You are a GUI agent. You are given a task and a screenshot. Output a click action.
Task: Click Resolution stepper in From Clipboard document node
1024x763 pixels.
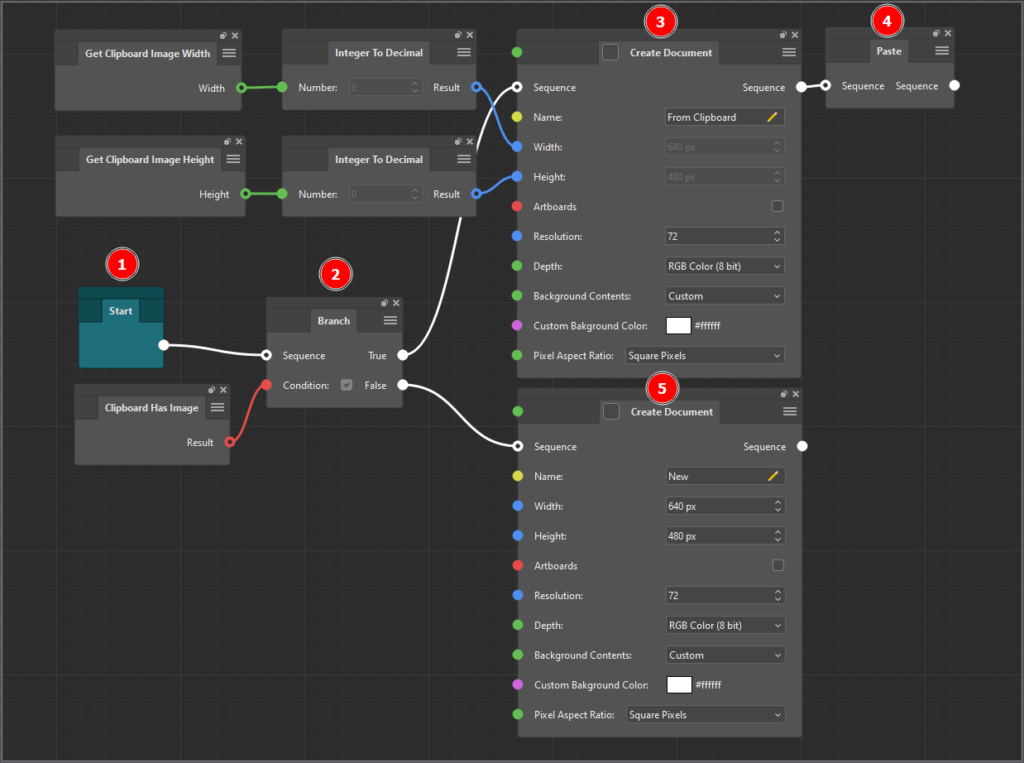point(777,236)
